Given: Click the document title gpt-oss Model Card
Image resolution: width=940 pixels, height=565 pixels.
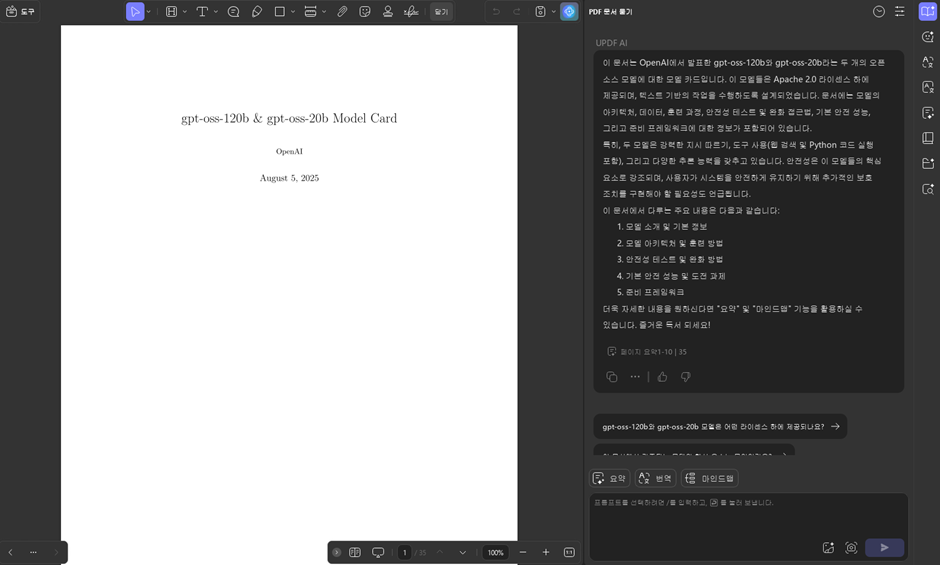Looking at the screenshot, I should click(x=289, y=118).
